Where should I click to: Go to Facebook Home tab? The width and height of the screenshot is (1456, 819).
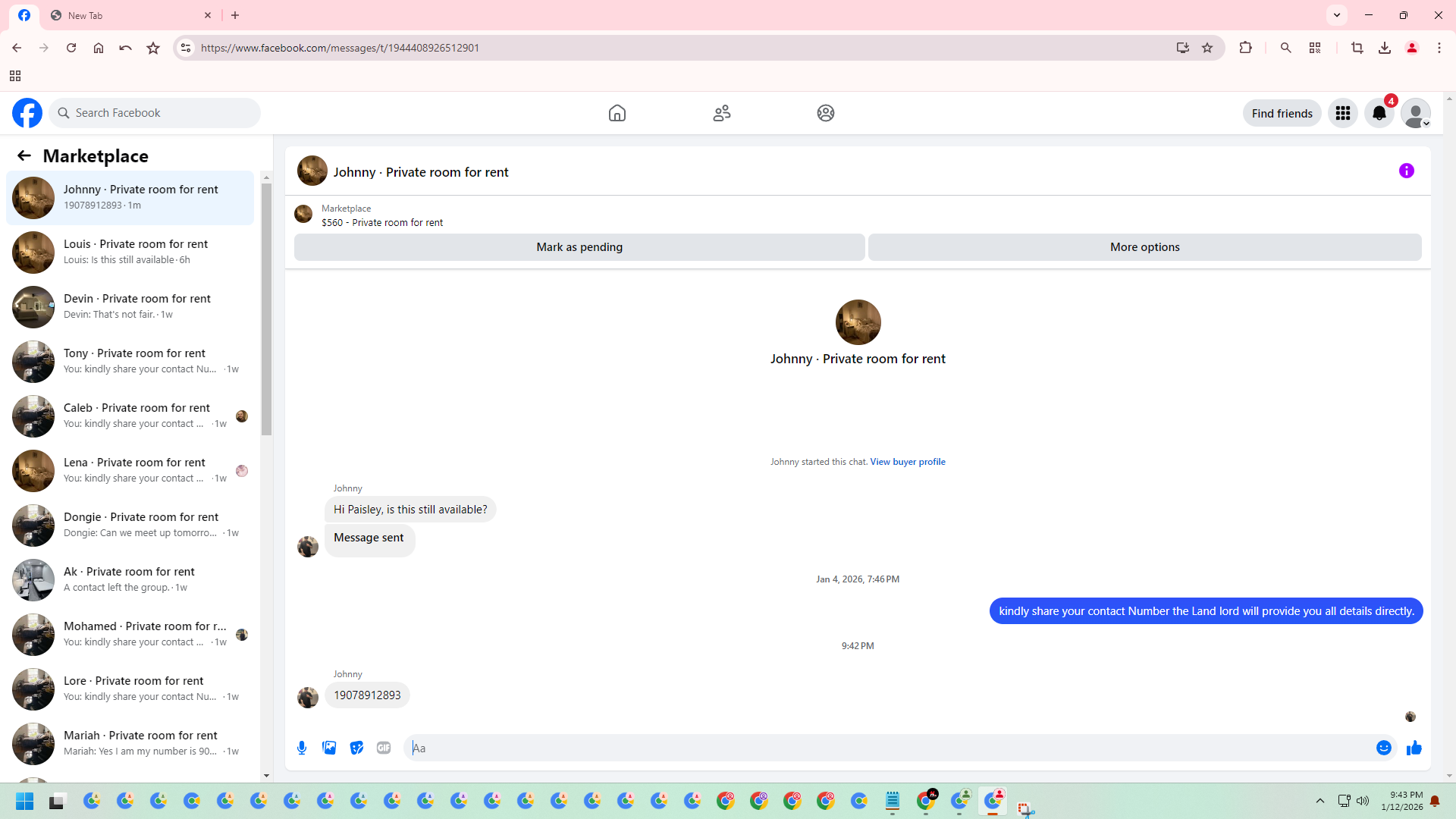617,113
